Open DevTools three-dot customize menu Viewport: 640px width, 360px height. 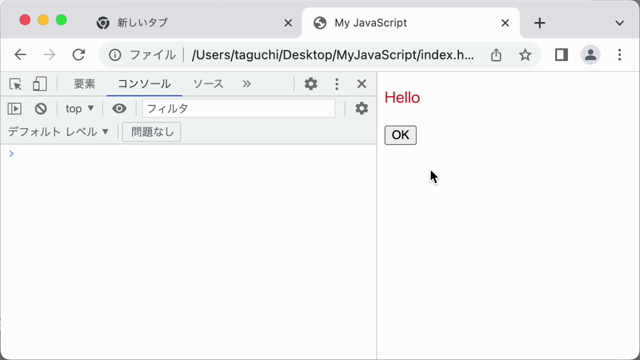point(337,84)
